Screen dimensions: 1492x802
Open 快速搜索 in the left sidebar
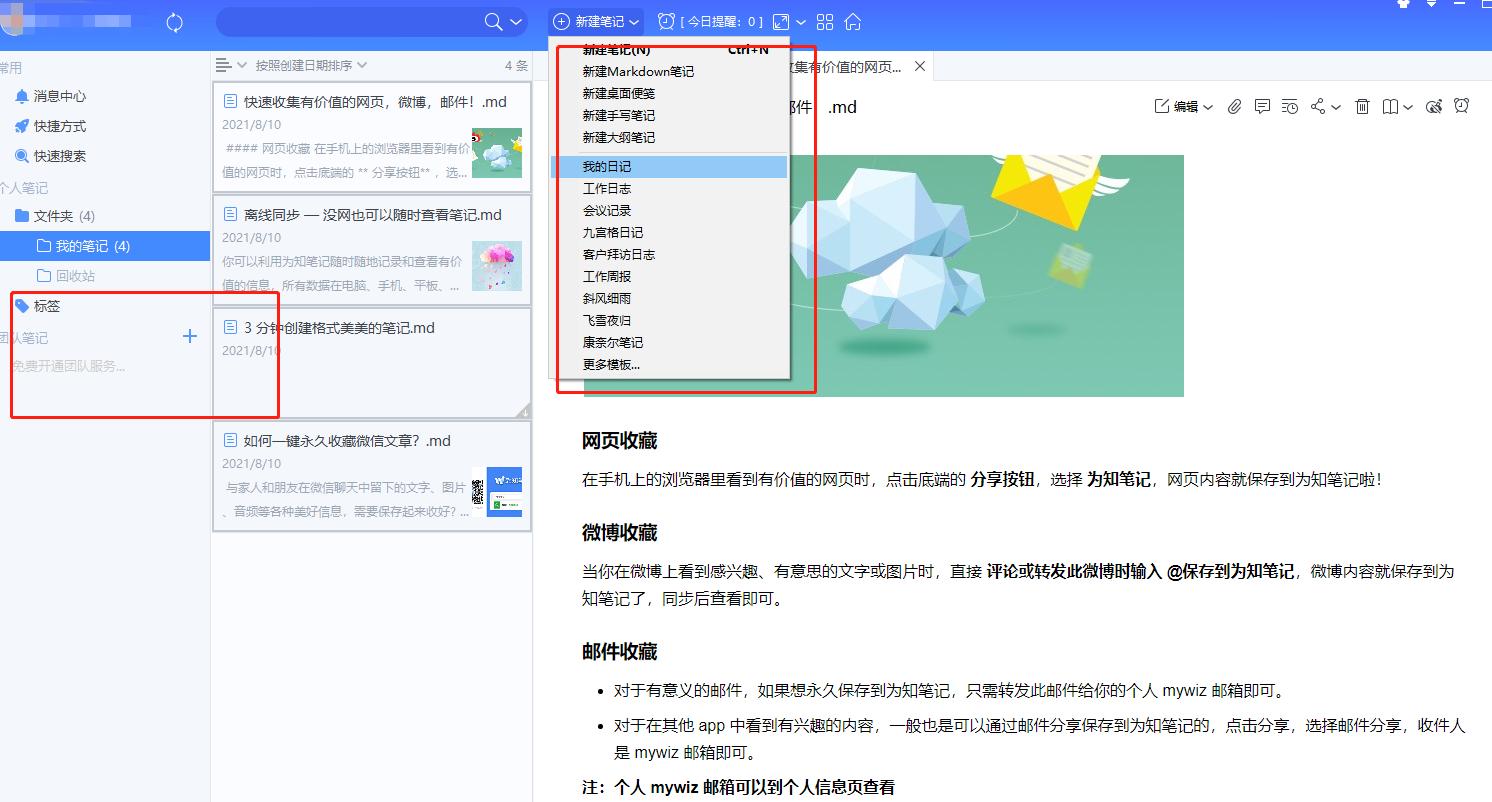point(56,156)
